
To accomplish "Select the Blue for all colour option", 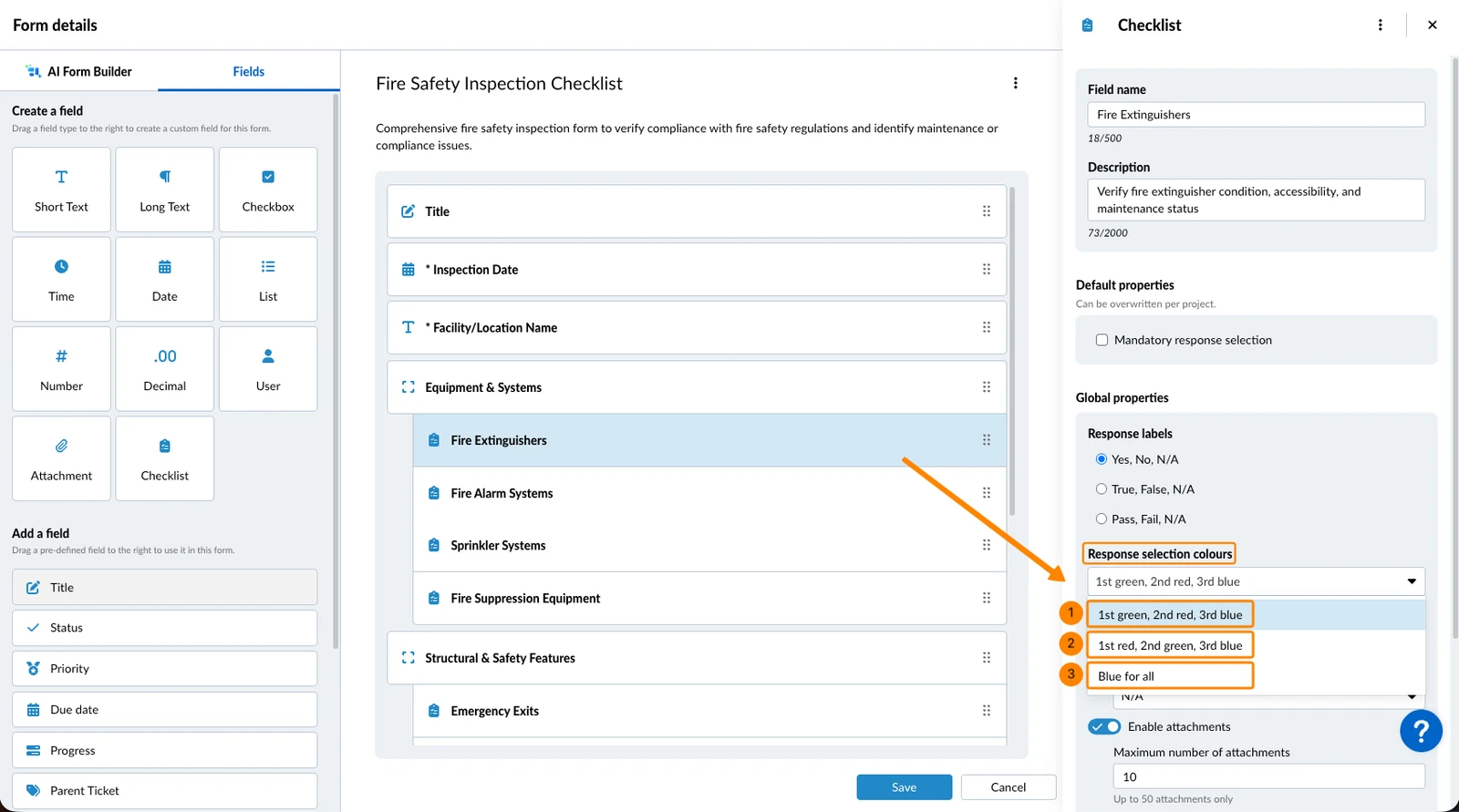I will pyautogui.click(x=1170, y=676).
